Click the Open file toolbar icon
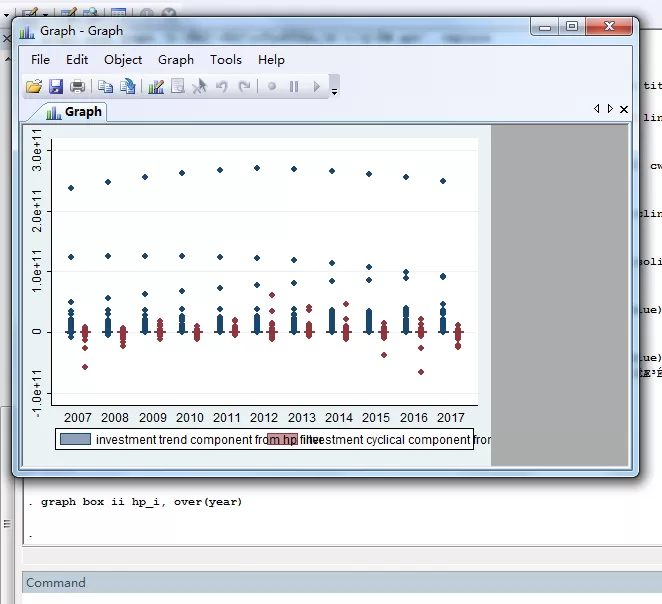 34,87
